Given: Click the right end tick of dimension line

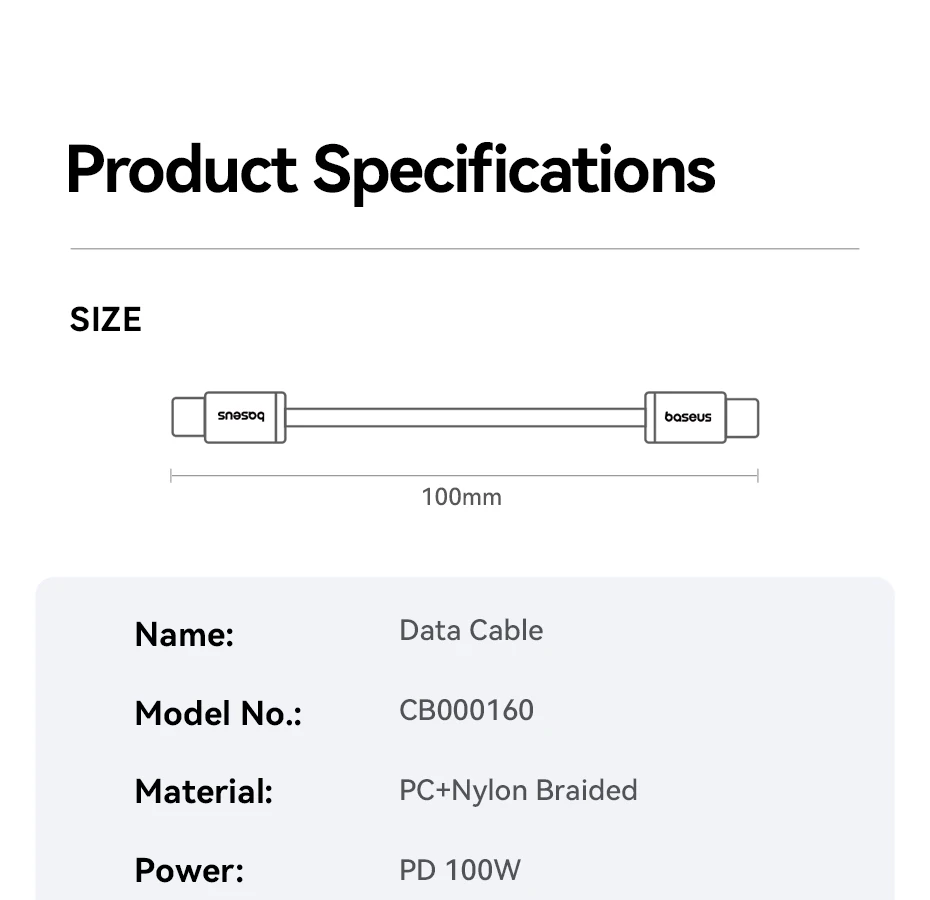Looking at the screenshot, I should point(758,476).
